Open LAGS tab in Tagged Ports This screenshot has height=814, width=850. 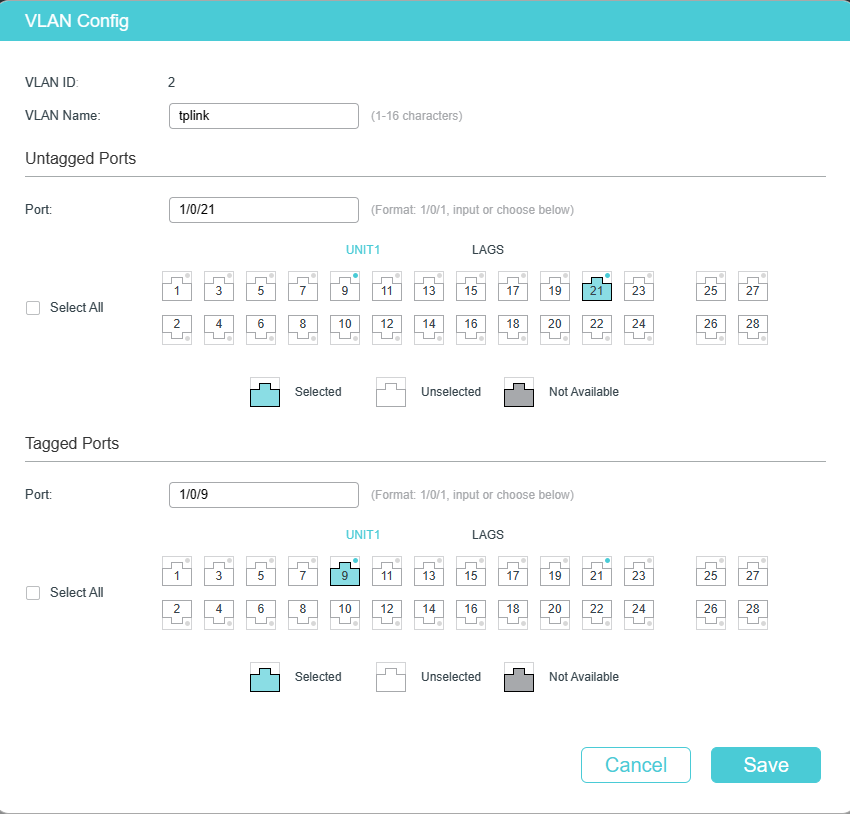pos(487,535)
